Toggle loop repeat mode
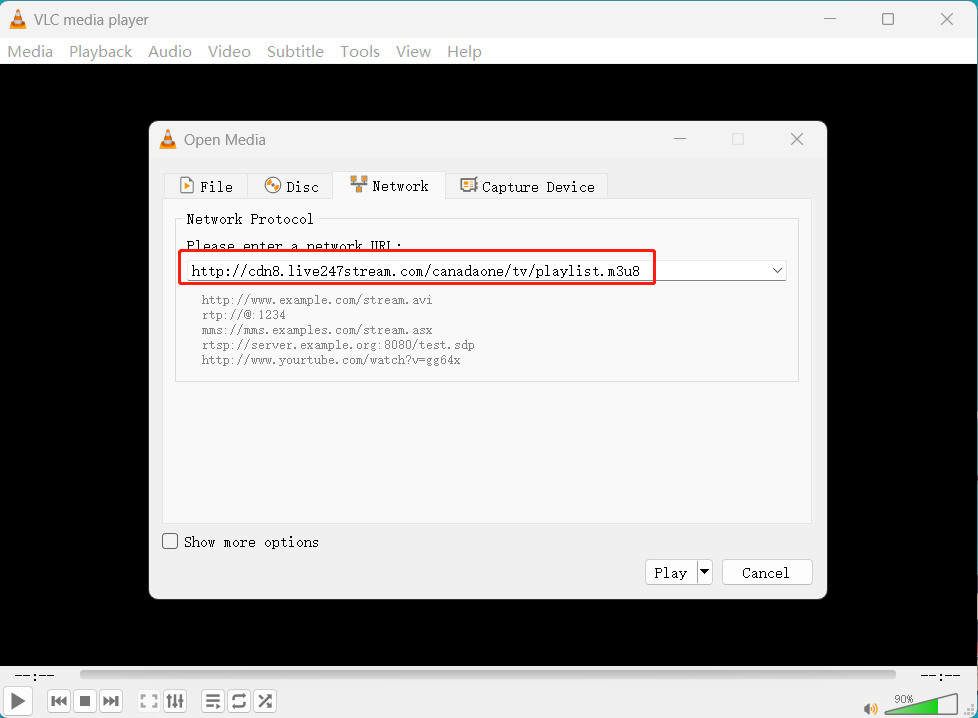Screen dimensions: 978x718 click(239, 701)
